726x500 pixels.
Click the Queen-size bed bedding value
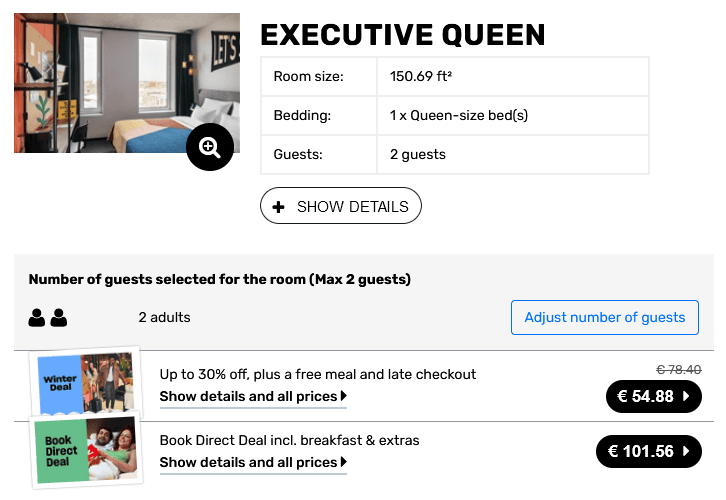click(459, 115)
